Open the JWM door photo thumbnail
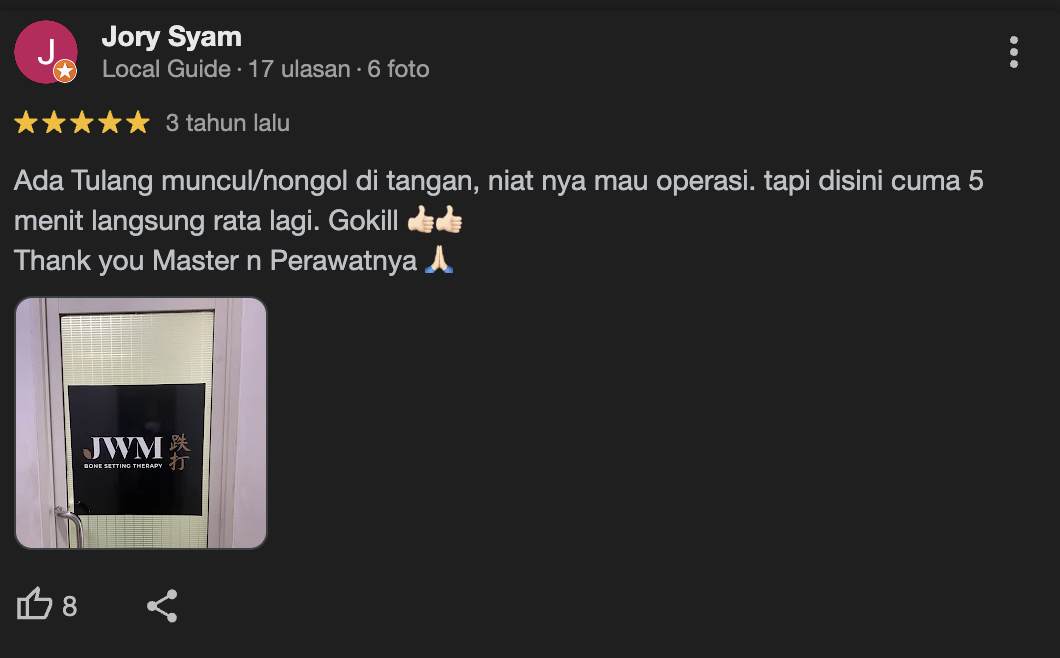This screenshot has width=1060, height=658. click(141, 423)
